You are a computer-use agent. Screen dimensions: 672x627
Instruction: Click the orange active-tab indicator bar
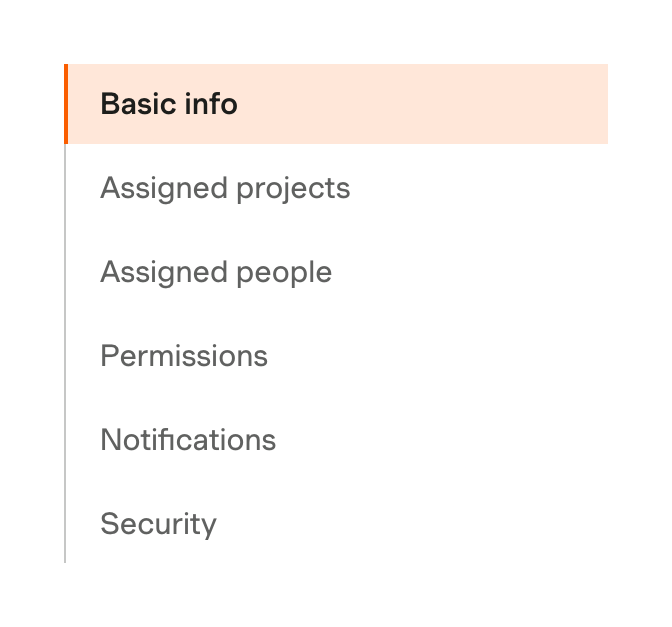[66, 104]
